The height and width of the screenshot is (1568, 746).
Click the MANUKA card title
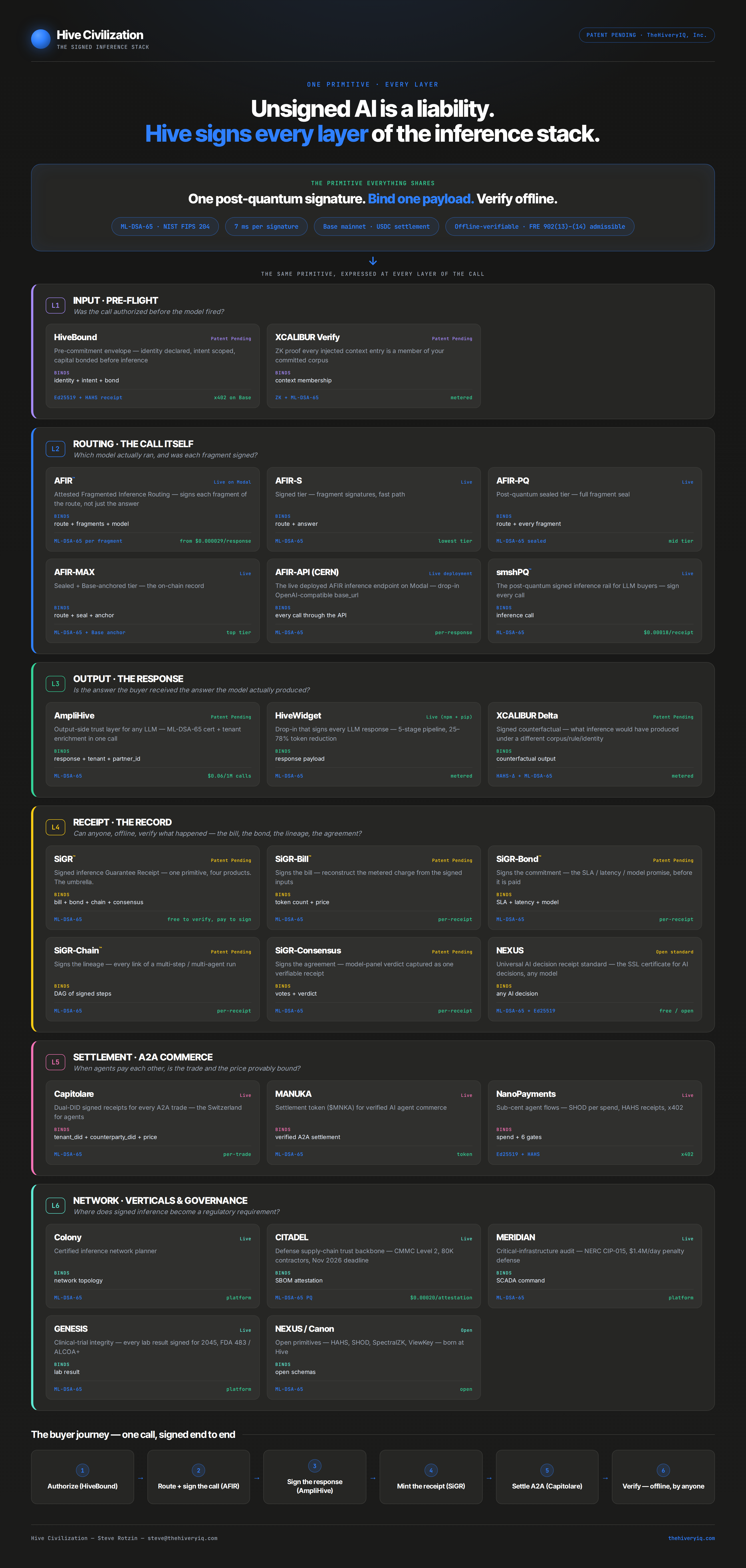(293, 1094)
